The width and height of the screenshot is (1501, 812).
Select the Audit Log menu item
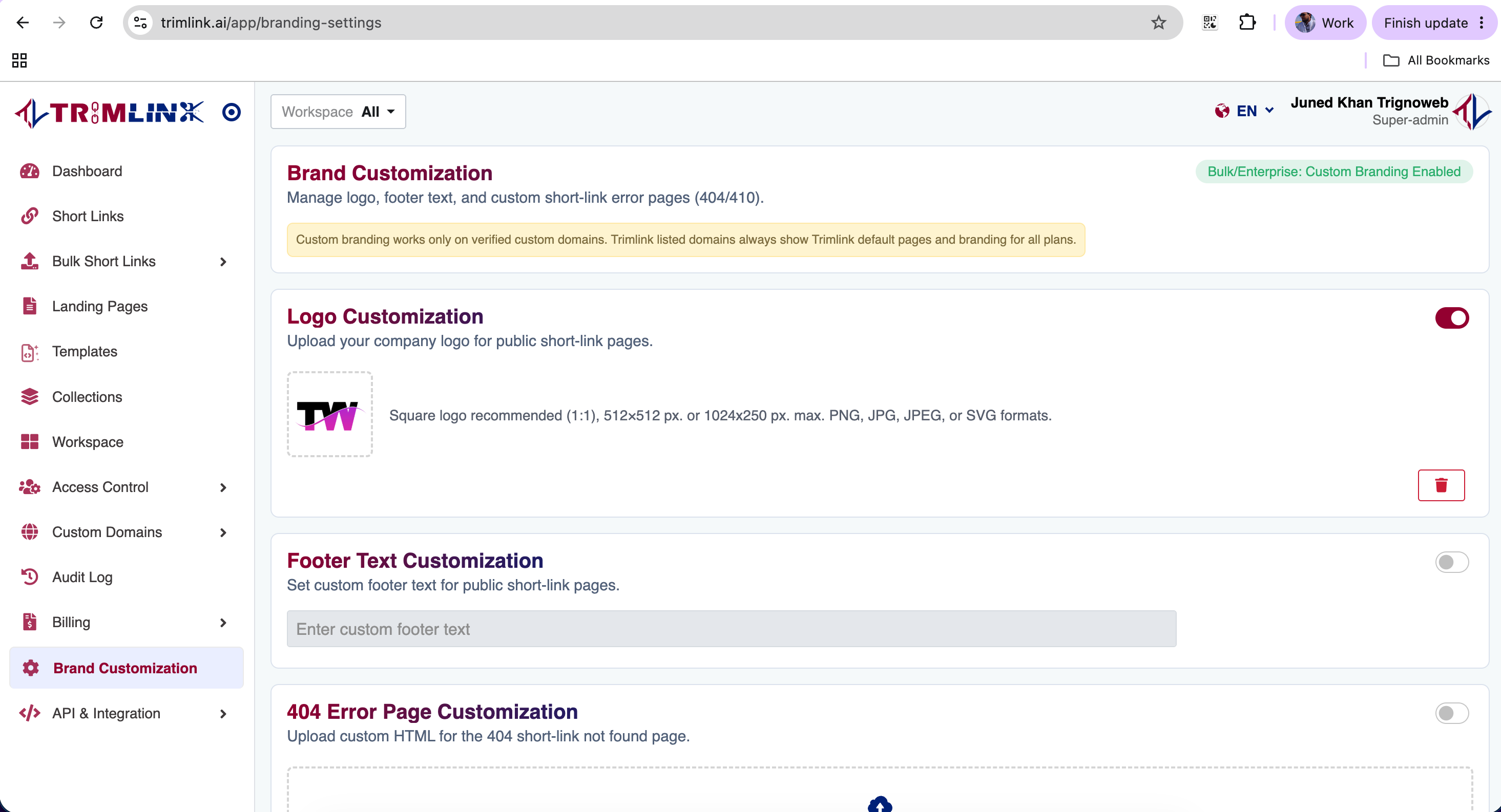(83, 577)
